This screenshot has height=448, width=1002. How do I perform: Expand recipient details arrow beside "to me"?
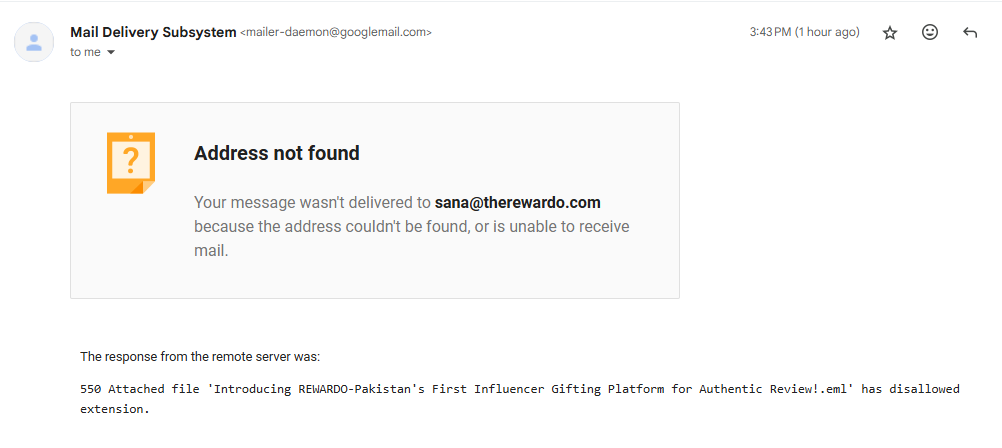[111, 53]
